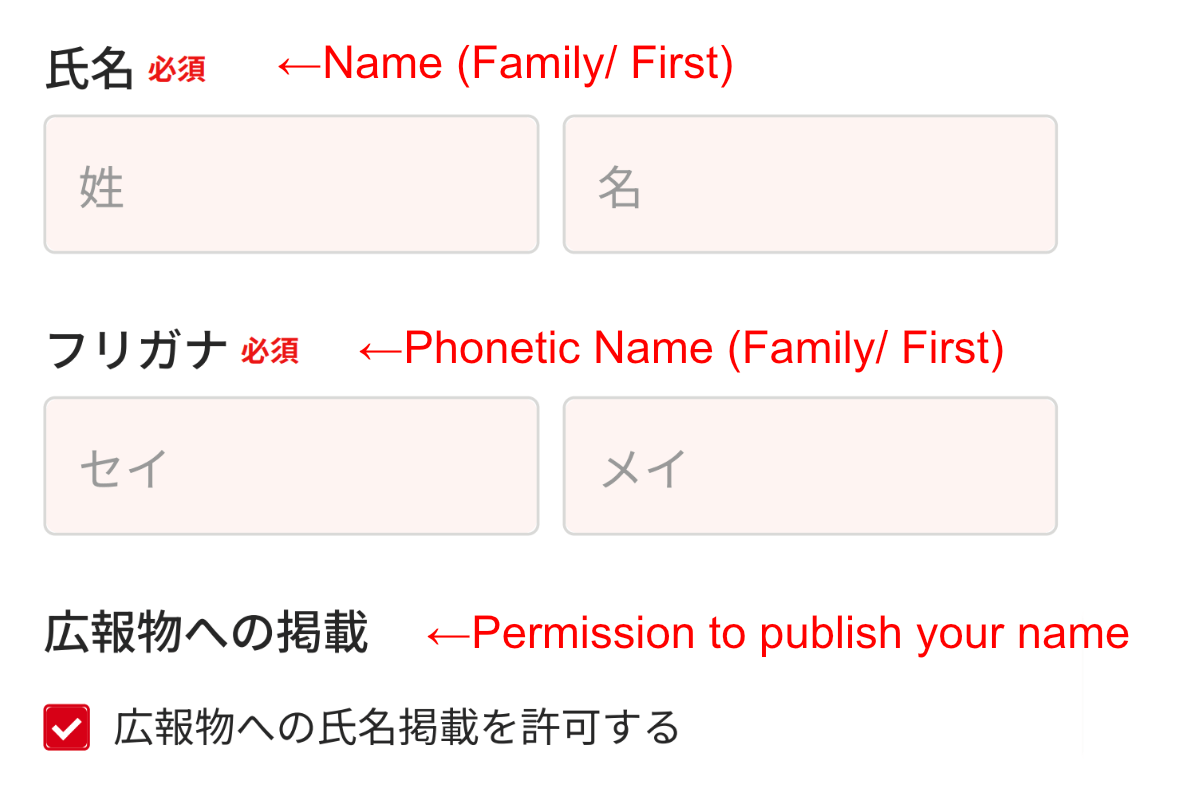Screen dimensions: 1180x812
Task: Click the 'Phonetic Name (Family/ First)' annotation
Action: (703, 349)
